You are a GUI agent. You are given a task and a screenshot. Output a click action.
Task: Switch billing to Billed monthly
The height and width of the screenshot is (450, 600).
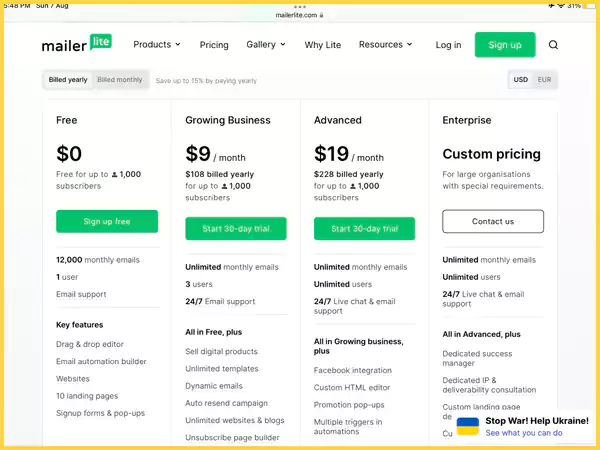(x=120, y=80)
